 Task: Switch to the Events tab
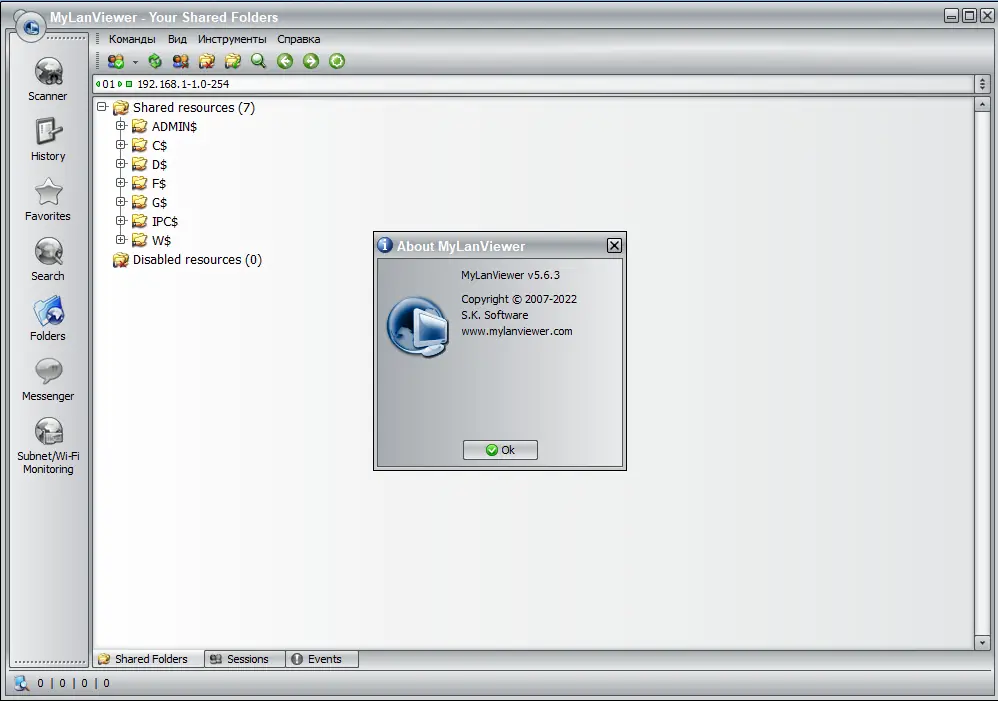pyautogui.click(x=322, y=659)
